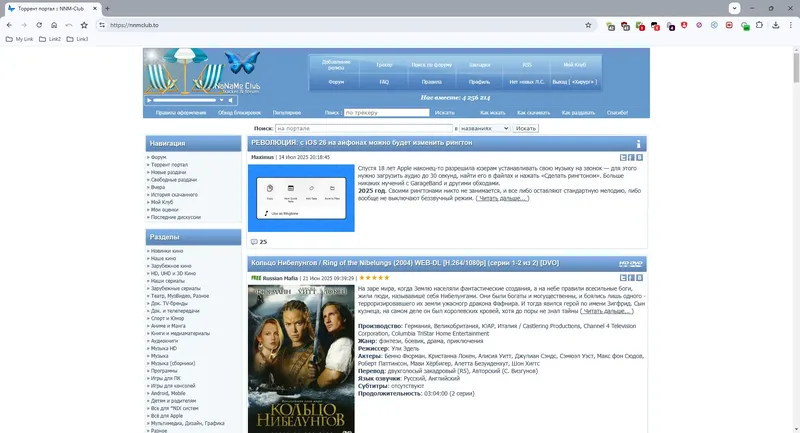Bookmark page with star in address bar
800x433 pixels.
(588, 25)
